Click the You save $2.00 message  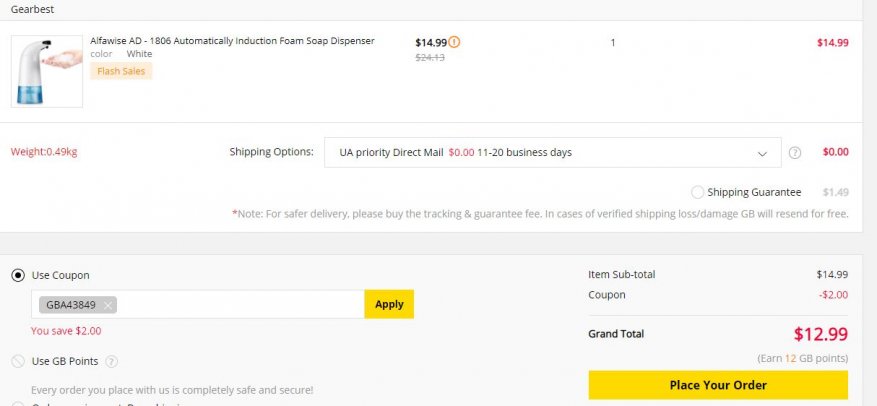(66, 331)
